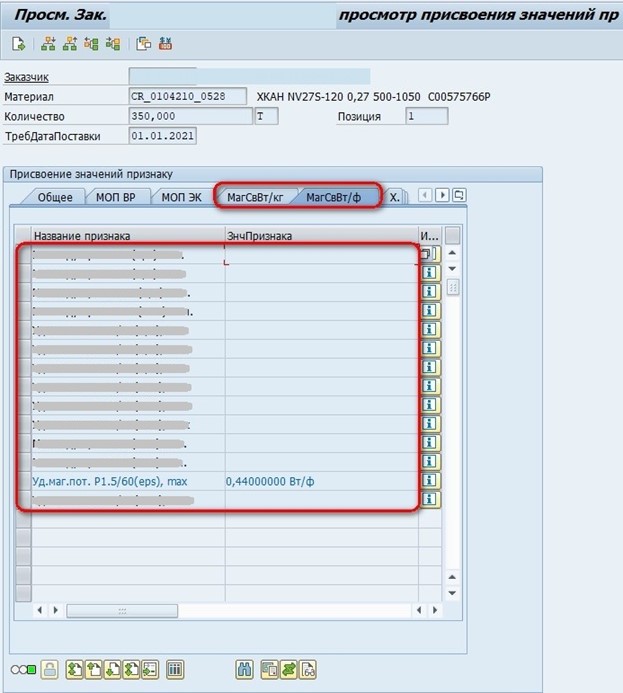Open the partially hidden Х. tab
The width and height of the screenshot is (623, 693).
tap(395, 197)
